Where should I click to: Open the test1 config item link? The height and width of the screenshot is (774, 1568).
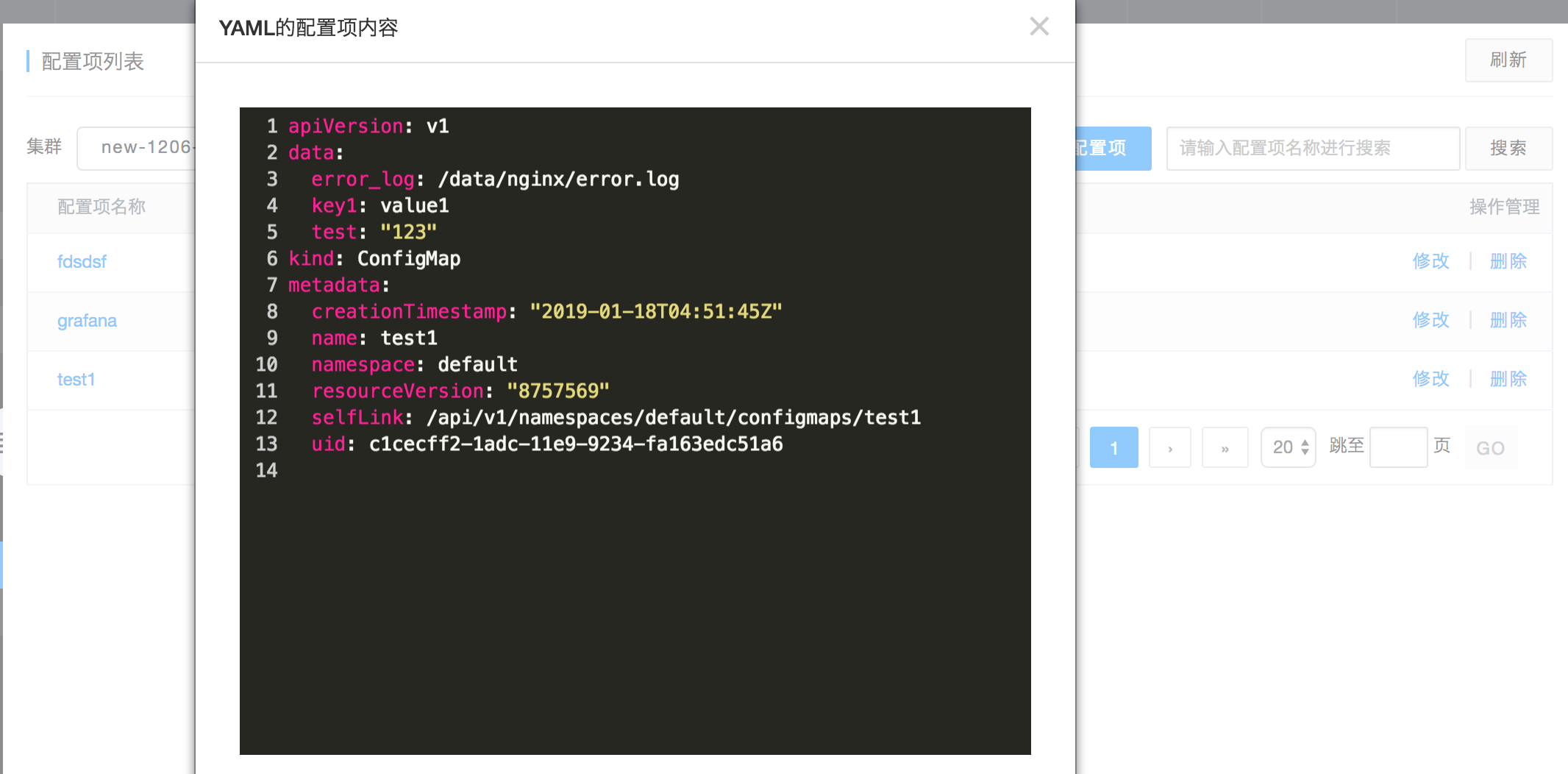[76, 380]
